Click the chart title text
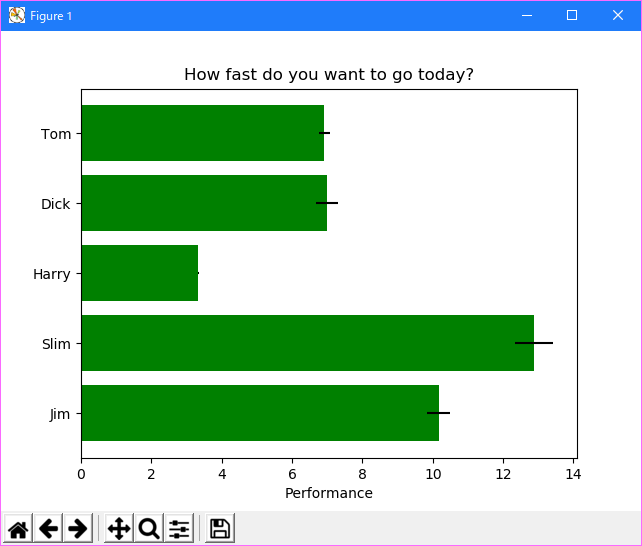 click(329, 75)
